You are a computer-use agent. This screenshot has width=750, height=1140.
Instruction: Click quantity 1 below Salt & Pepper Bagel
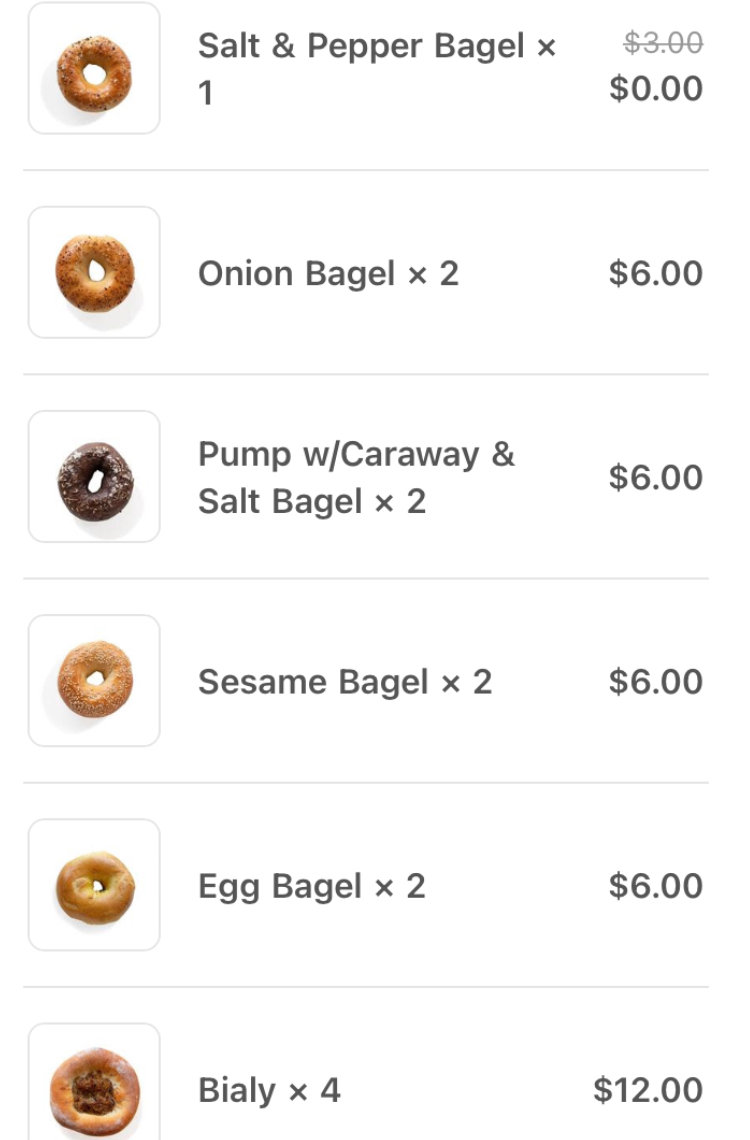[x=206, y=93]
